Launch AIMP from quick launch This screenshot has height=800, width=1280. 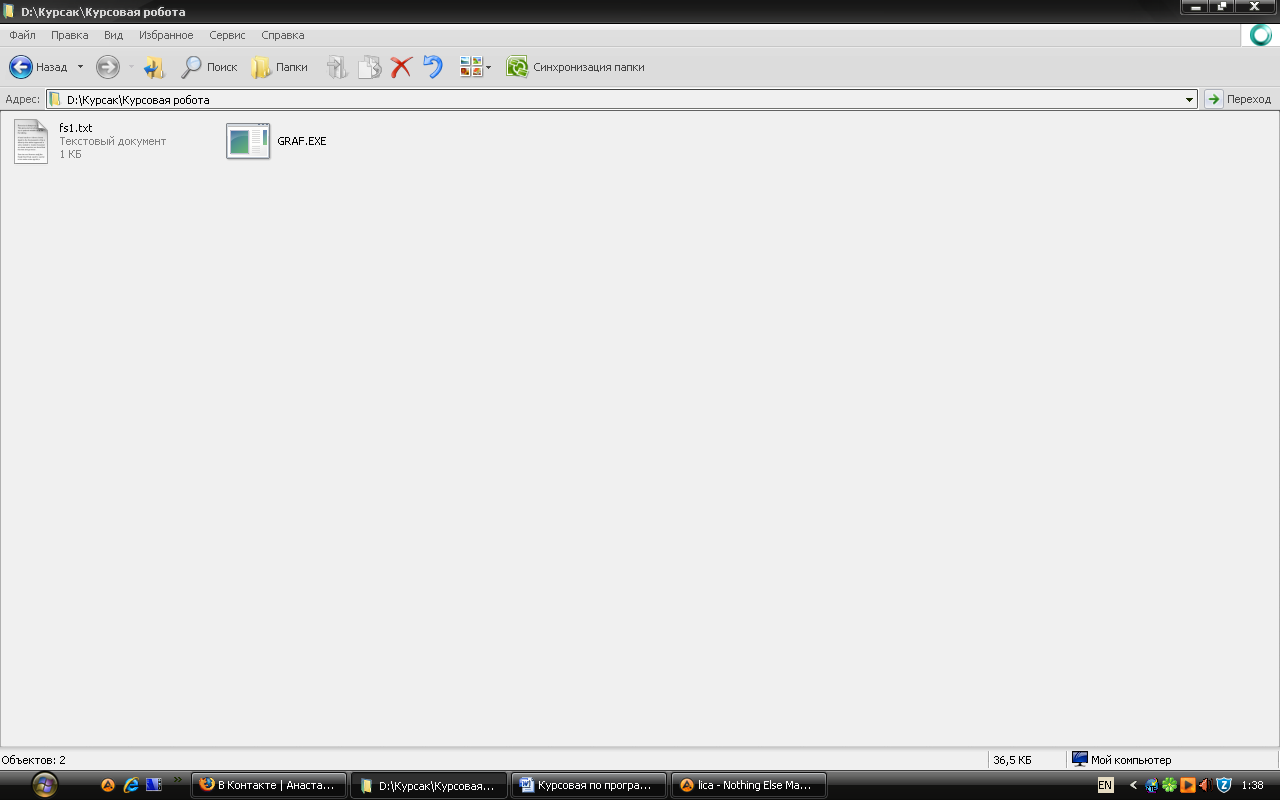pos(108,785)
